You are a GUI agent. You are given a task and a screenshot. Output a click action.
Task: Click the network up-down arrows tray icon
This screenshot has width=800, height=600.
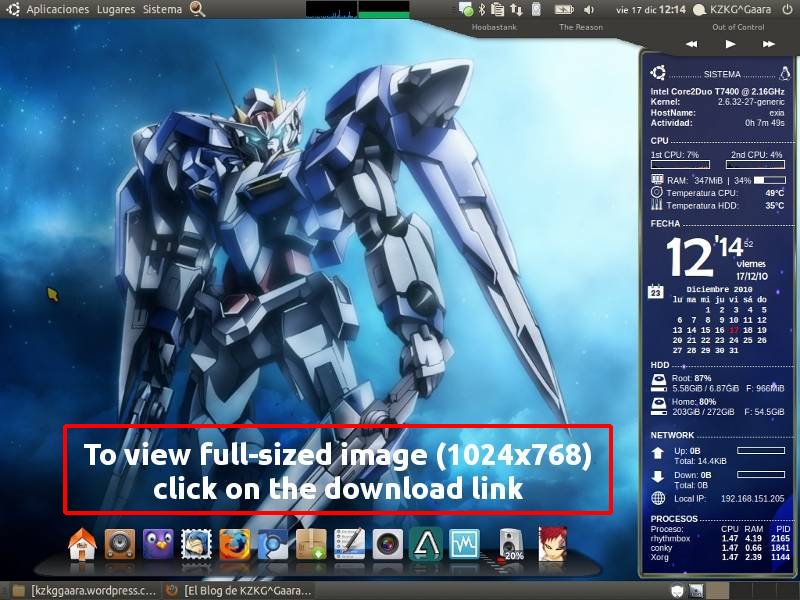516,9
